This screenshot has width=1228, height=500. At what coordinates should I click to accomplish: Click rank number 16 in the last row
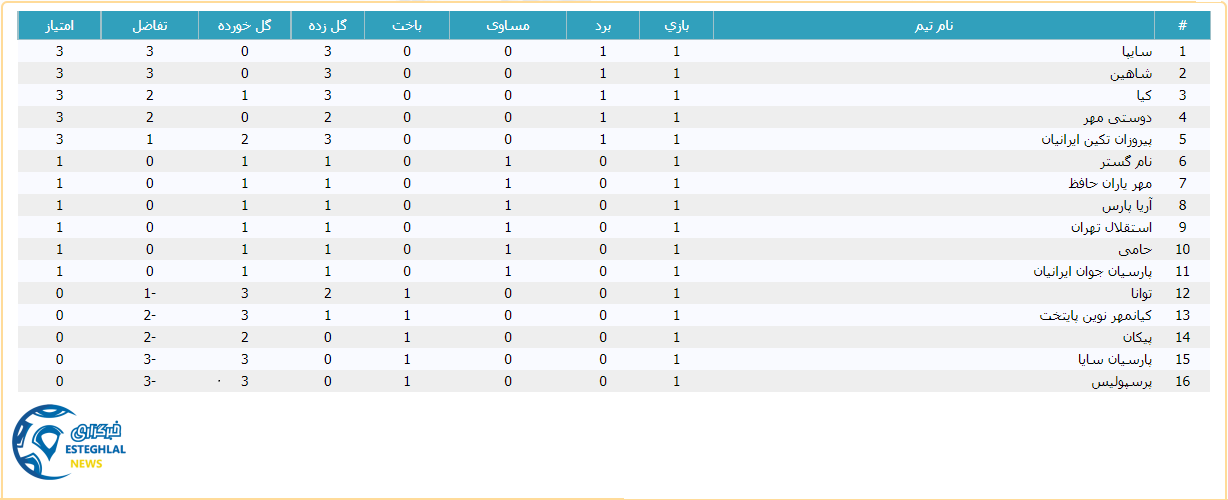click(x=1182, y=382)
